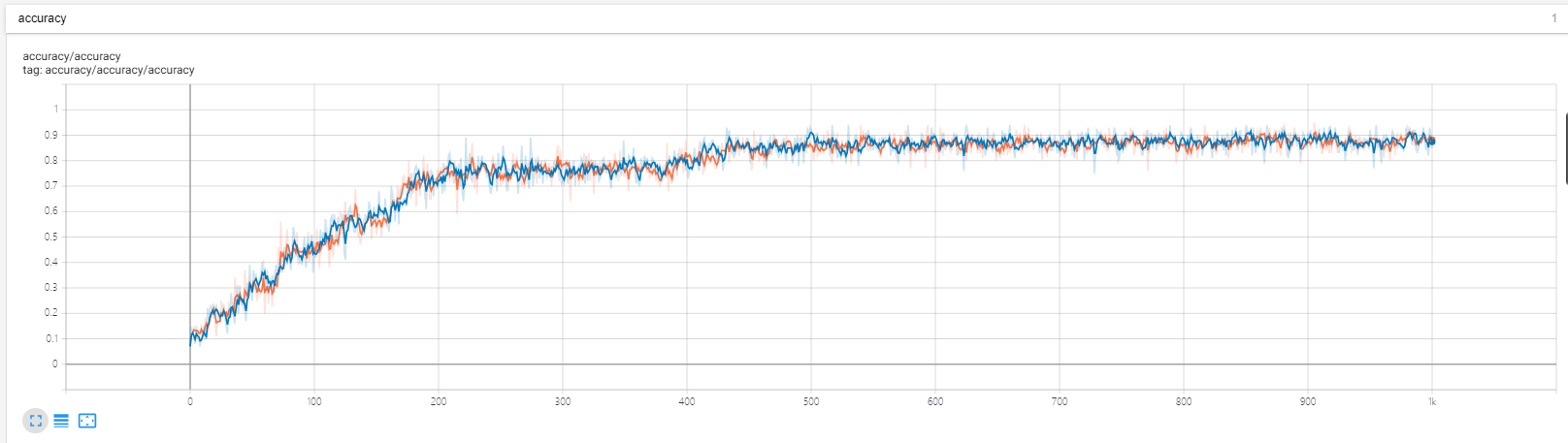Click the accuracy/accuracy chart title

tap(72, 56)
